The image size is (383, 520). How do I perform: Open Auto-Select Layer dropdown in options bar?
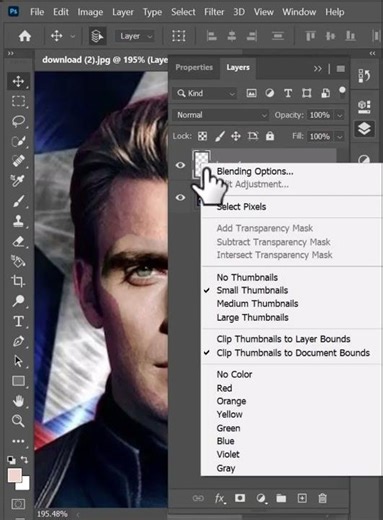click(x=135, y=36)
